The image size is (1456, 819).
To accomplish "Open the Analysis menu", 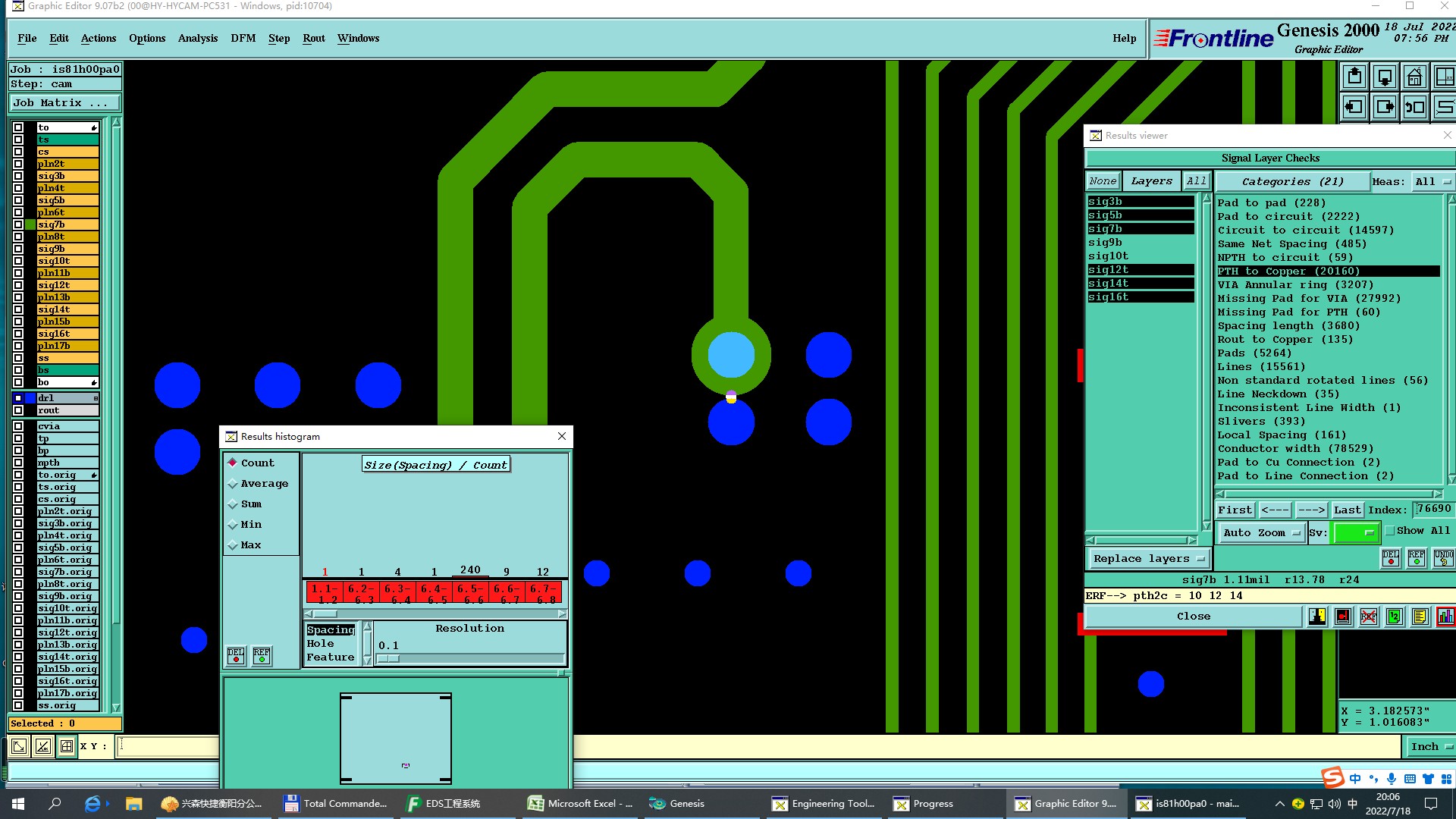I will pos(197,38).
